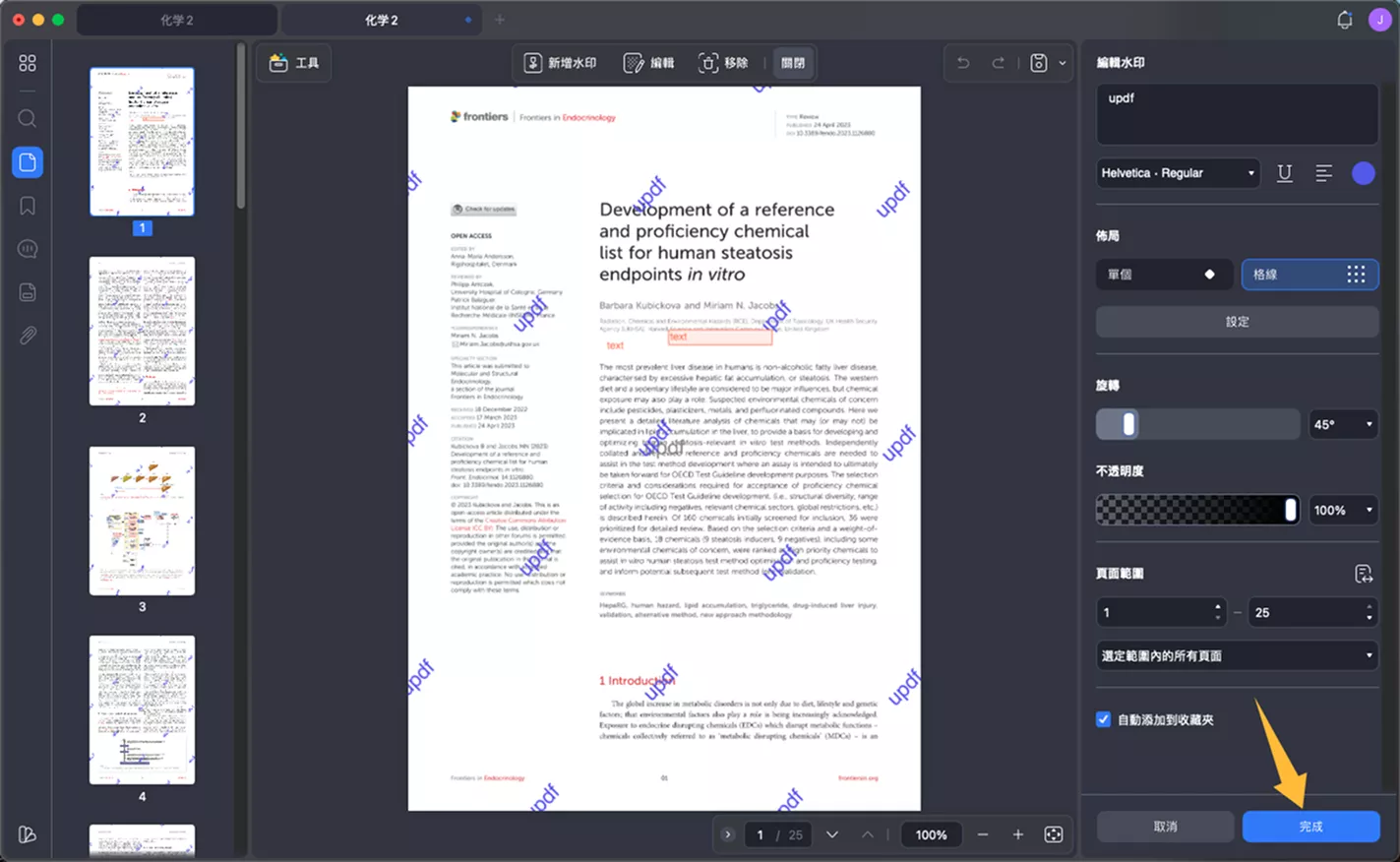Click end page stepper arrows
The width and height of the screenshot is (1400, 862).
tap(1370, 612)
